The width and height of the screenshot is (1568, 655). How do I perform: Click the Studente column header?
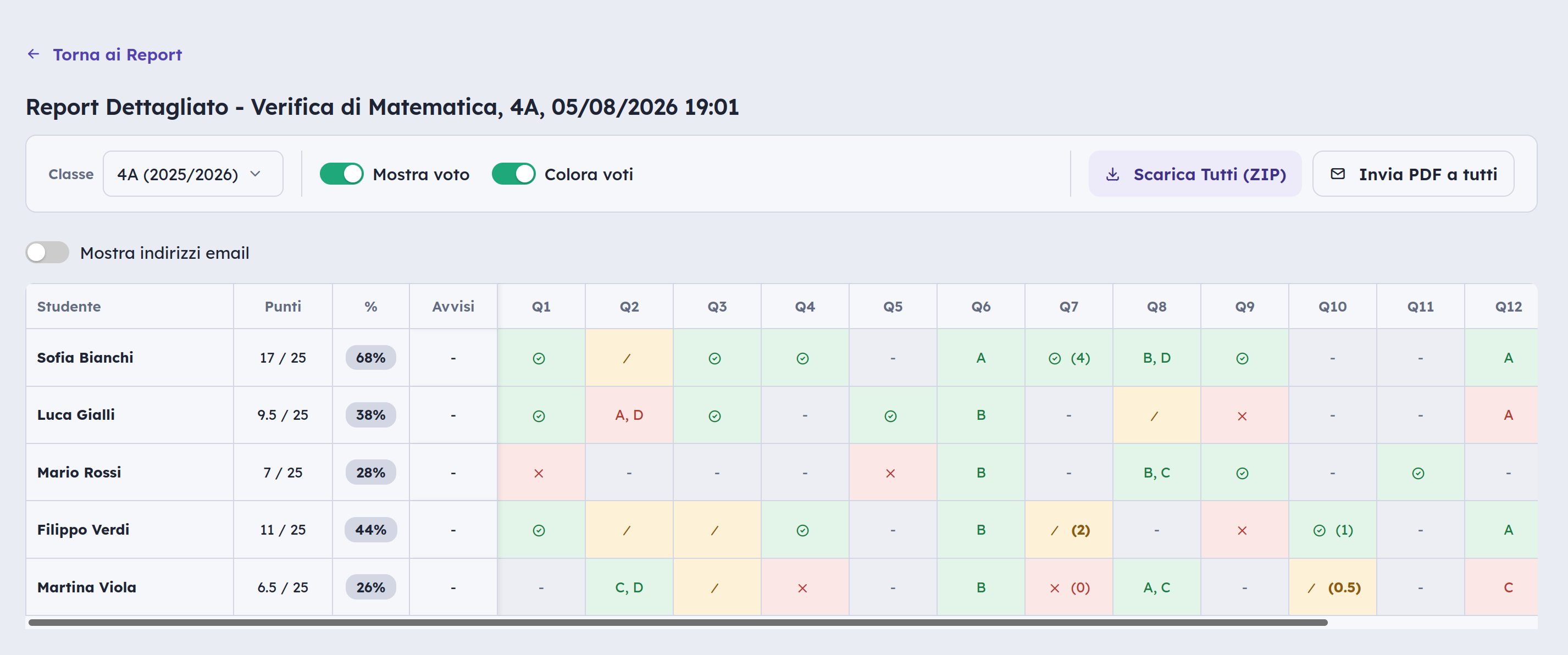pyautogui.click(x=69, y=307)
